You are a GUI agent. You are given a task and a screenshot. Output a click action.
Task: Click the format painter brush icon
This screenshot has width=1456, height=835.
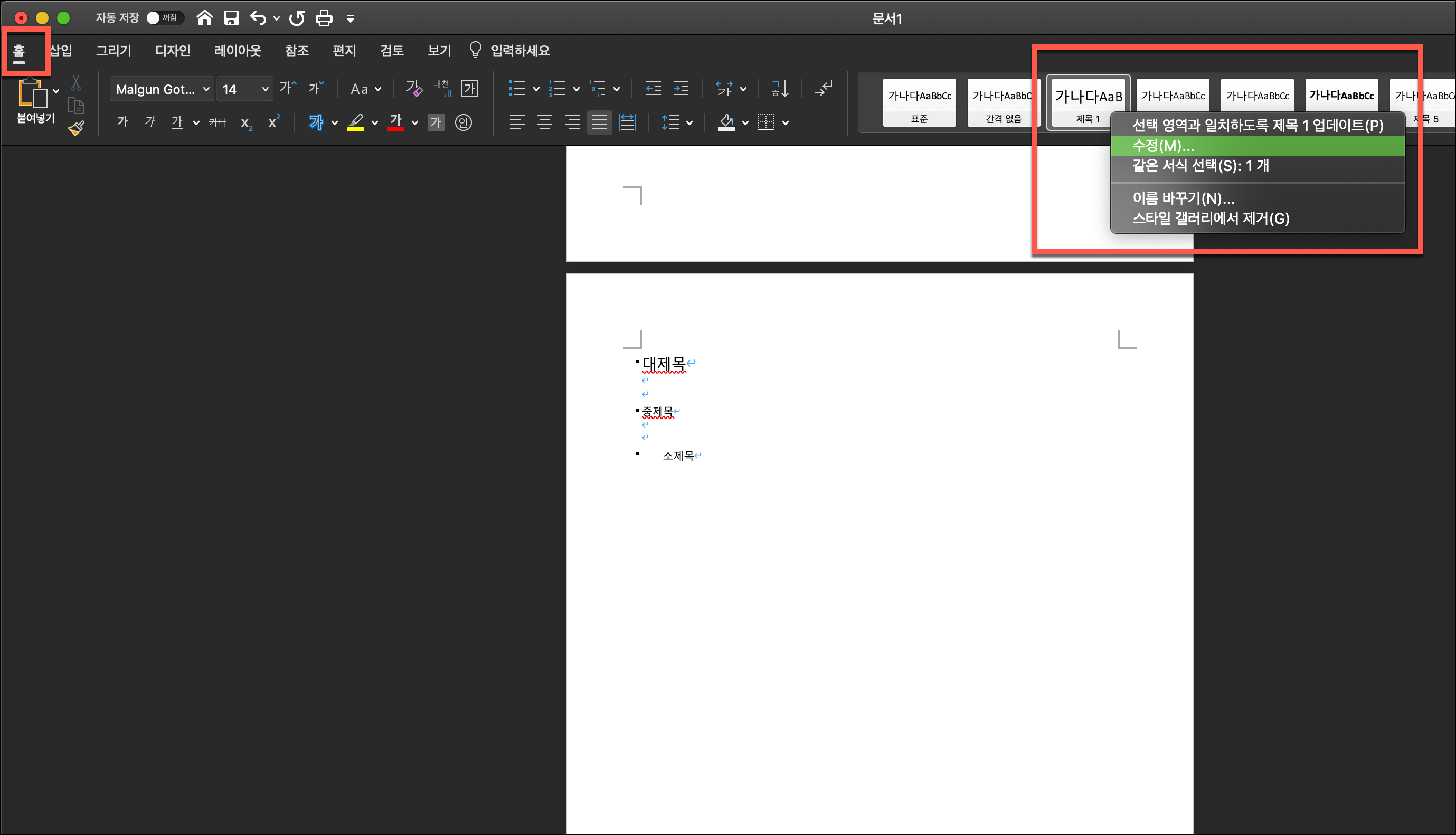tap(76, 127)
